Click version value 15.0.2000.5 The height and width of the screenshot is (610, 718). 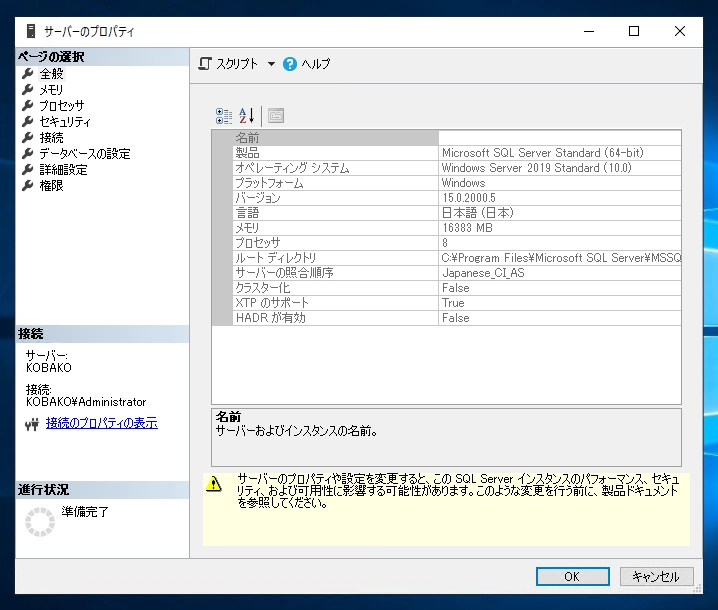pyautogui.click(x=468, y=197)
